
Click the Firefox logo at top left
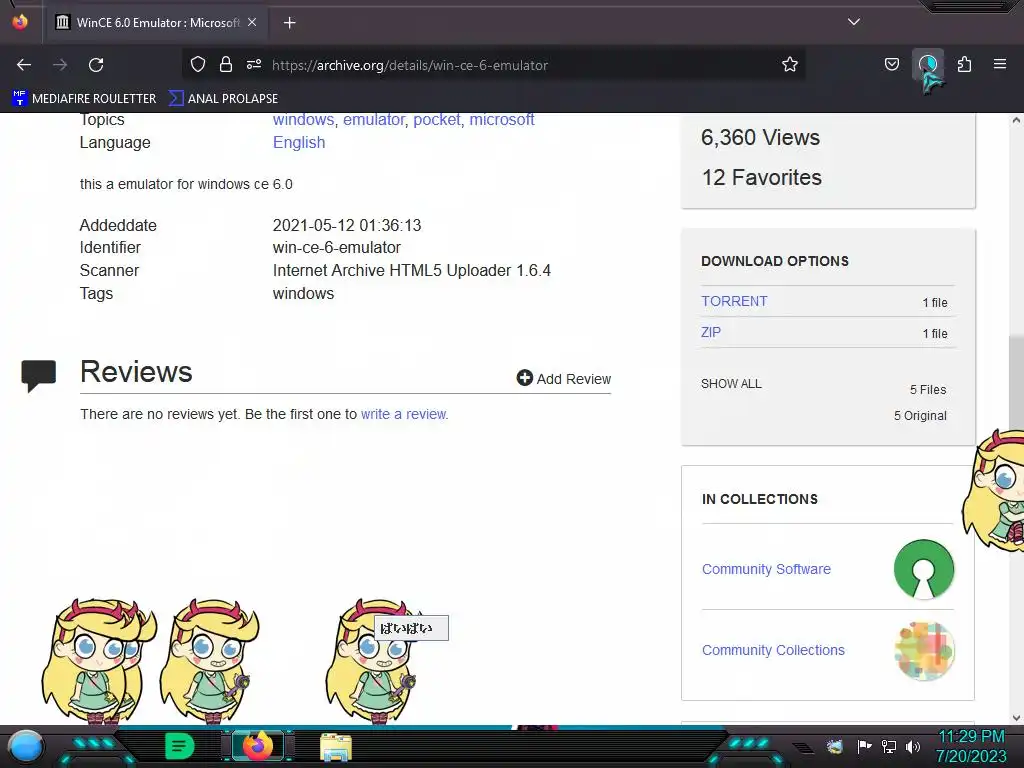(20, 22)
